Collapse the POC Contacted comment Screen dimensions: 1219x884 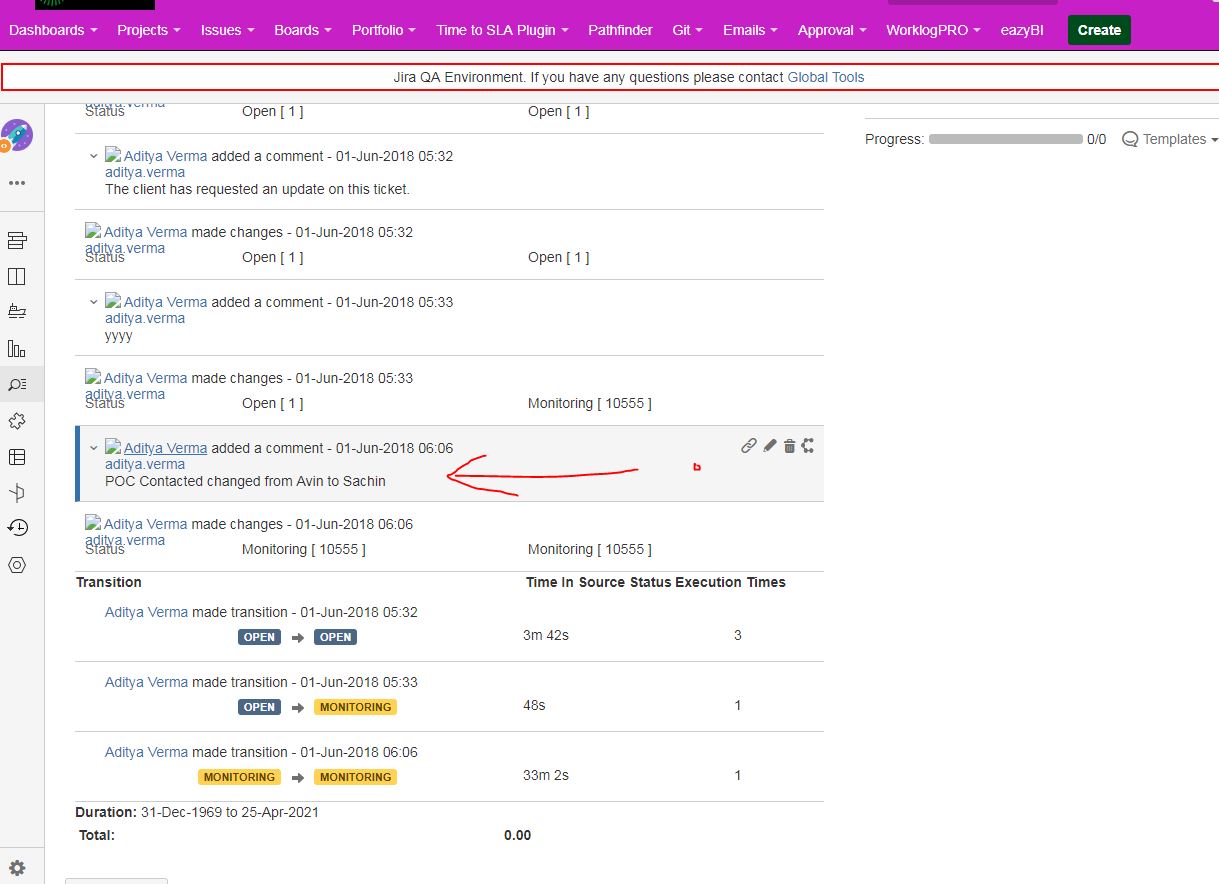point(94,448)
